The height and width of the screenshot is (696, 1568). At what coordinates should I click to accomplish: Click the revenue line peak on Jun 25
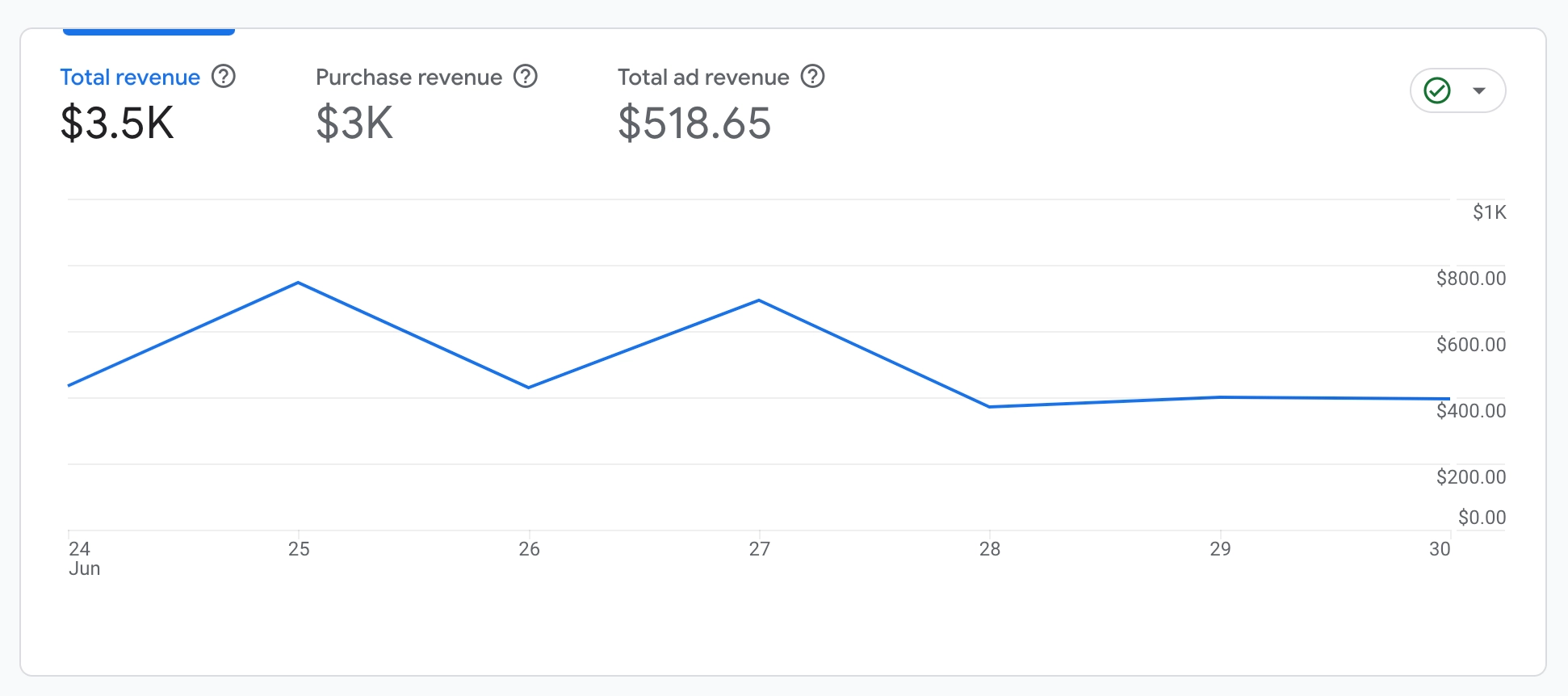[x=299, y=283]
